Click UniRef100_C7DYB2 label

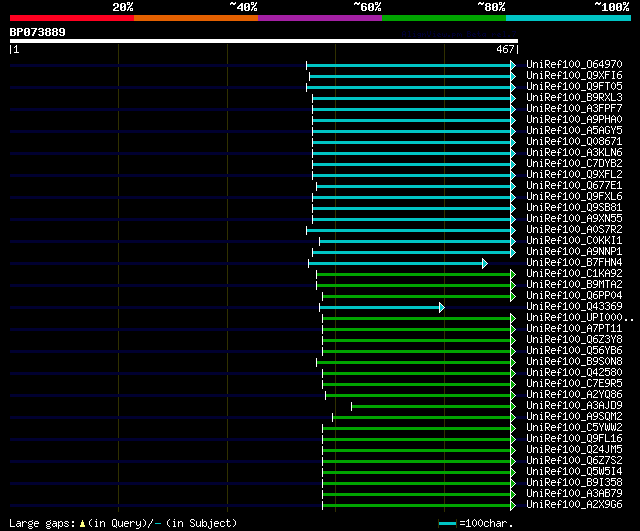pyautogui.click(x=574, y=164)
